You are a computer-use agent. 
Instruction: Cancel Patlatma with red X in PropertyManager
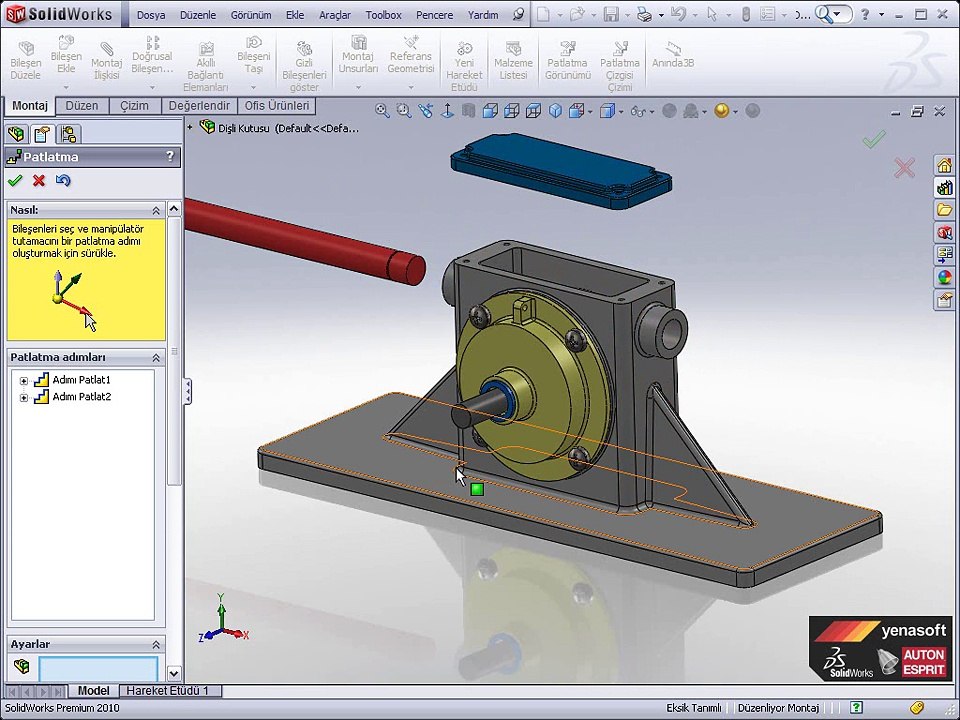(x=39, y=181)
